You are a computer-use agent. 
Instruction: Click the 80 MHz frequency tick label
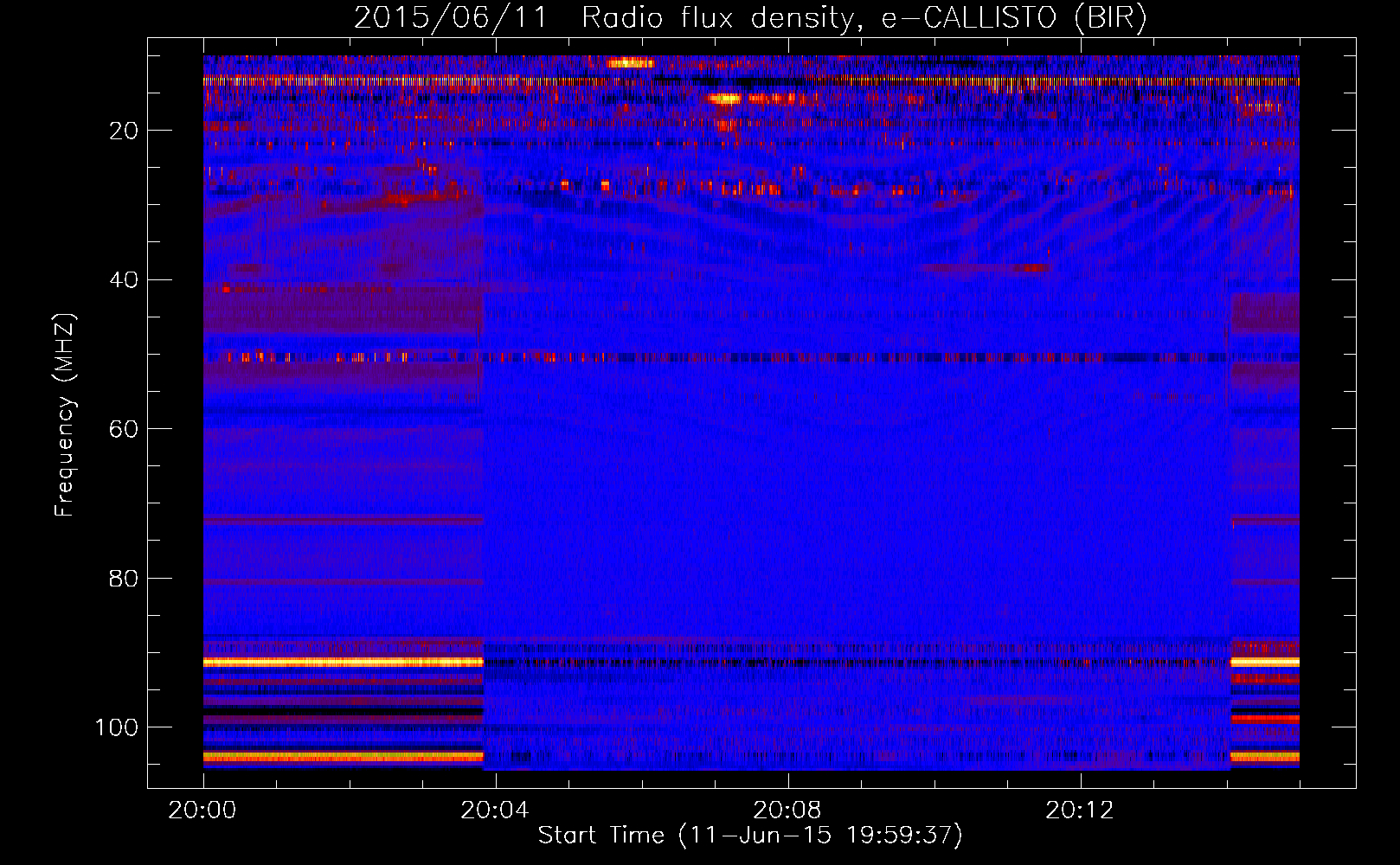[x=124, y=579]
